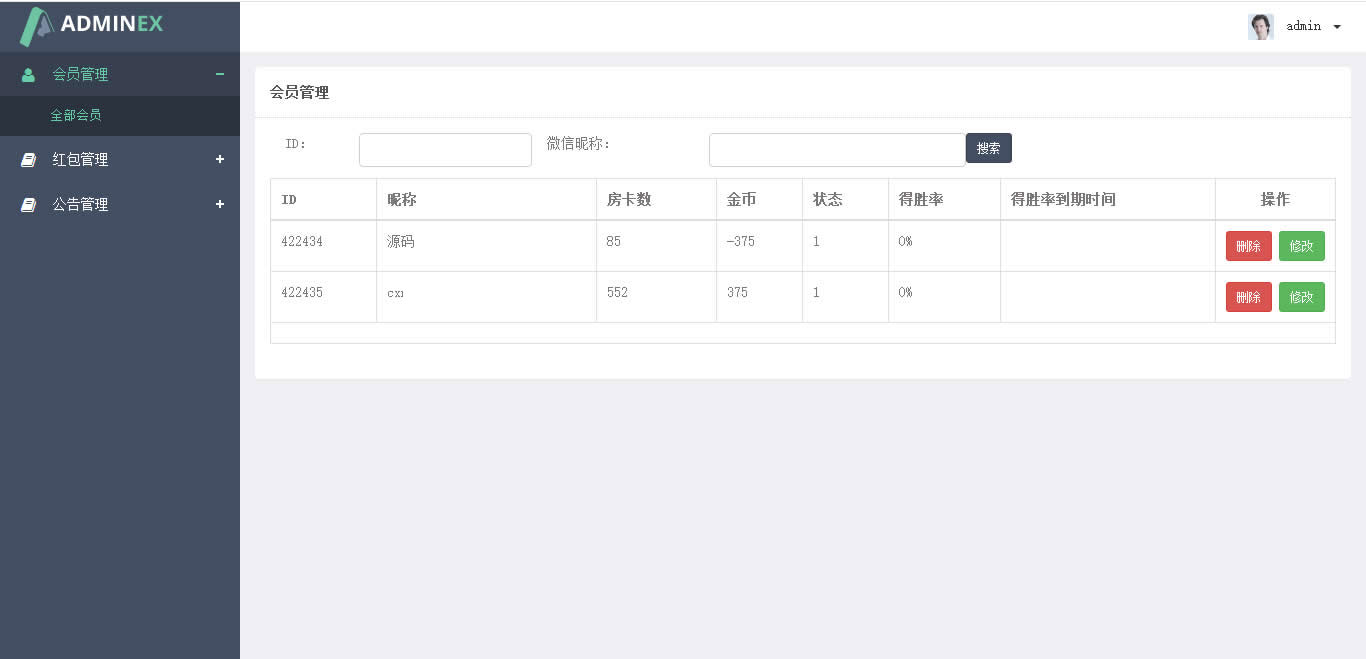Edit member 422434 with 修改 button
The height and width of the screenshot is (659, 1366).
point(1301,246)
